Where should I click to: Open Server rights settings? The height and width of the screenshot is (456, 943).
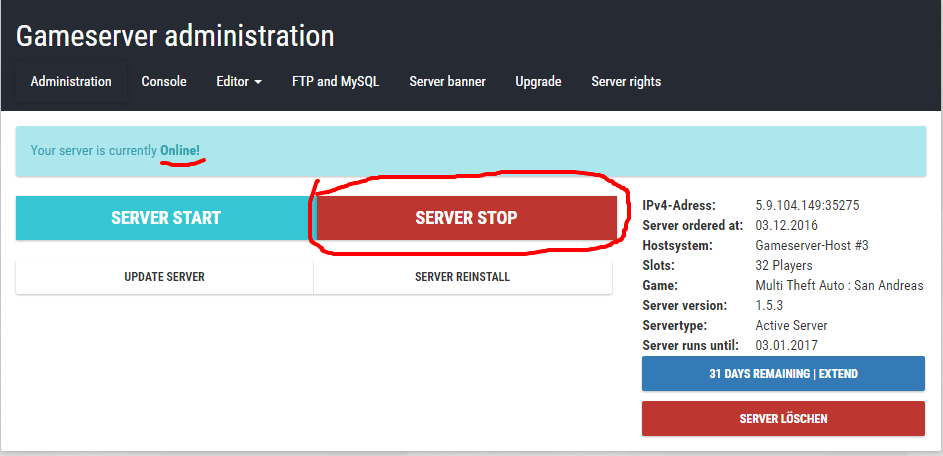626,82
